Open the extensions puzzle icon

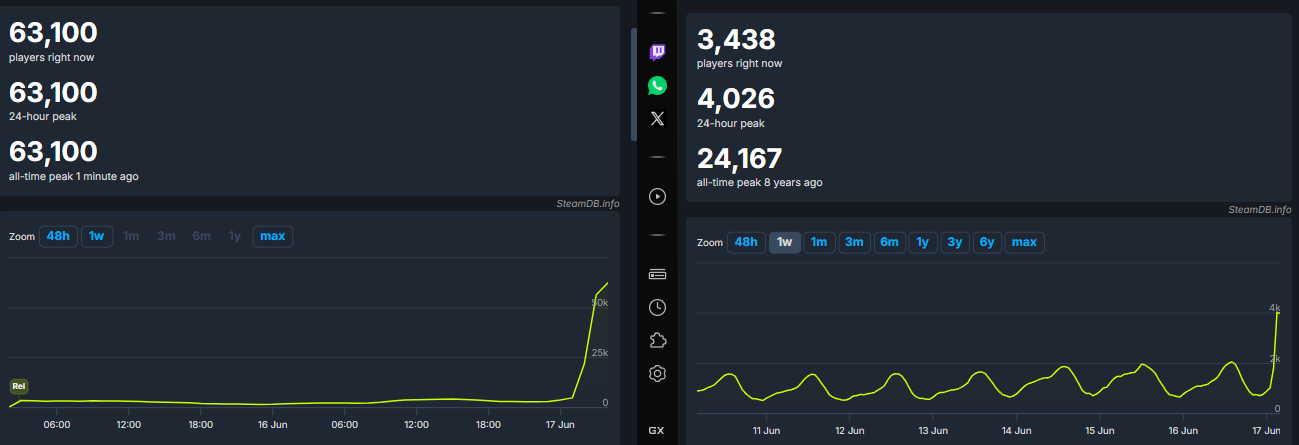[x=657, y=340]
